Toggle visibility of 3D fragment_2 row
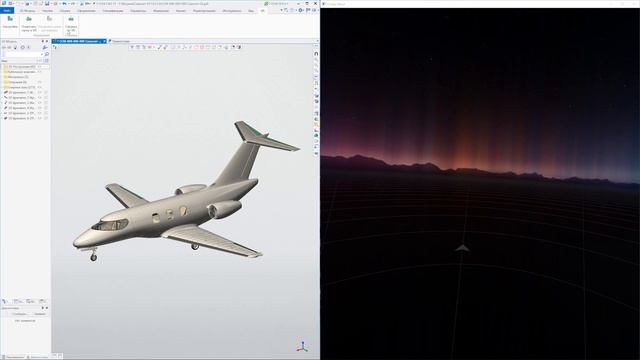 coord(40,98)
